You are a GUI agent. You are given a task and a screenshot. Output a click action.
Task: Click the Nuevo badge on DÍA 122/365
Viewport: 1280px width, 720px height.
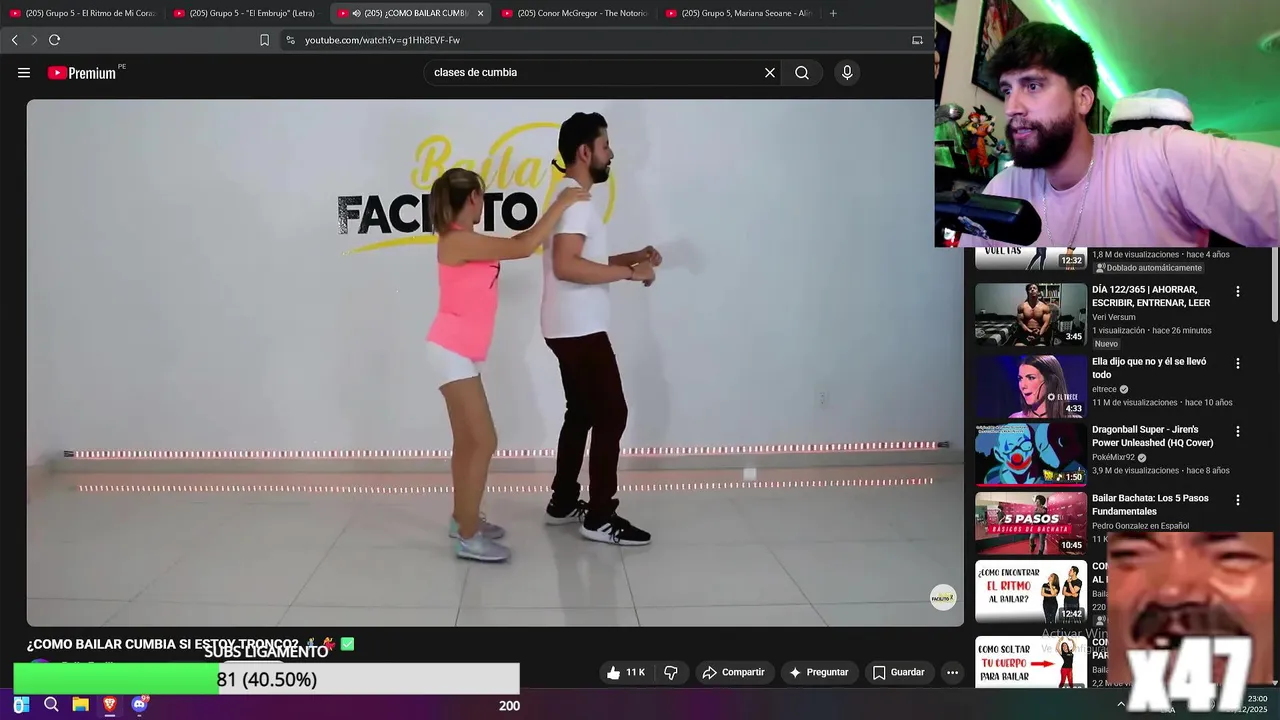1106,344
